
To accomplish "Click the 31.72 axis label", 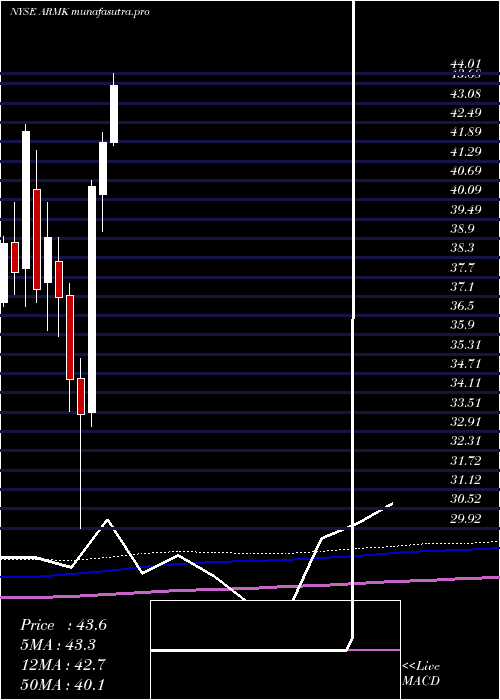I will click(x=466, y=461).
